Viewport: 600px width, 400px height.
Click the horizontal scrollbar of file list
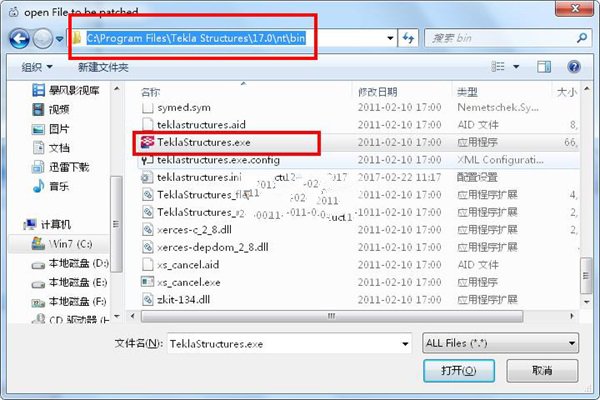coord(332,316)
